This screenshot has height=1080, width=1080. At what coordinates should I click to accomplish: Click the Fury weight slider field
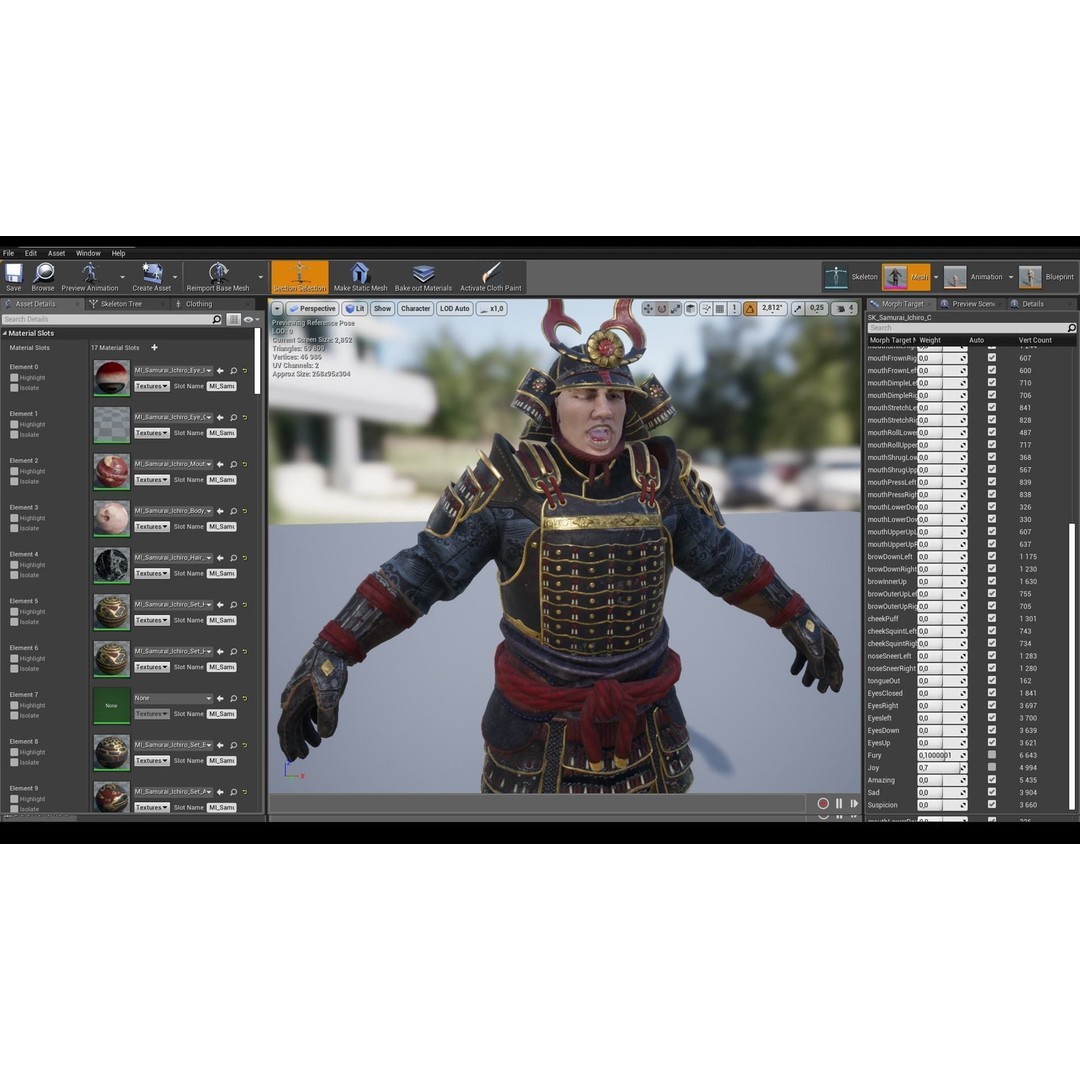pos(942,755)
